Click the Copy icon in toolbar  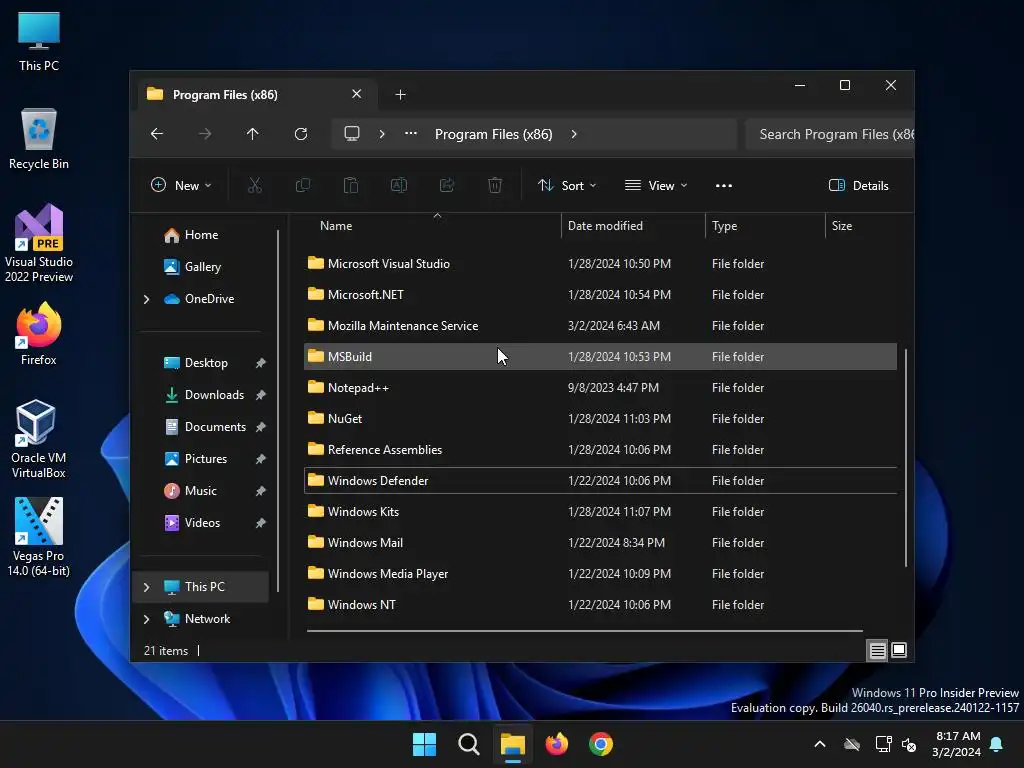[303, 185]
